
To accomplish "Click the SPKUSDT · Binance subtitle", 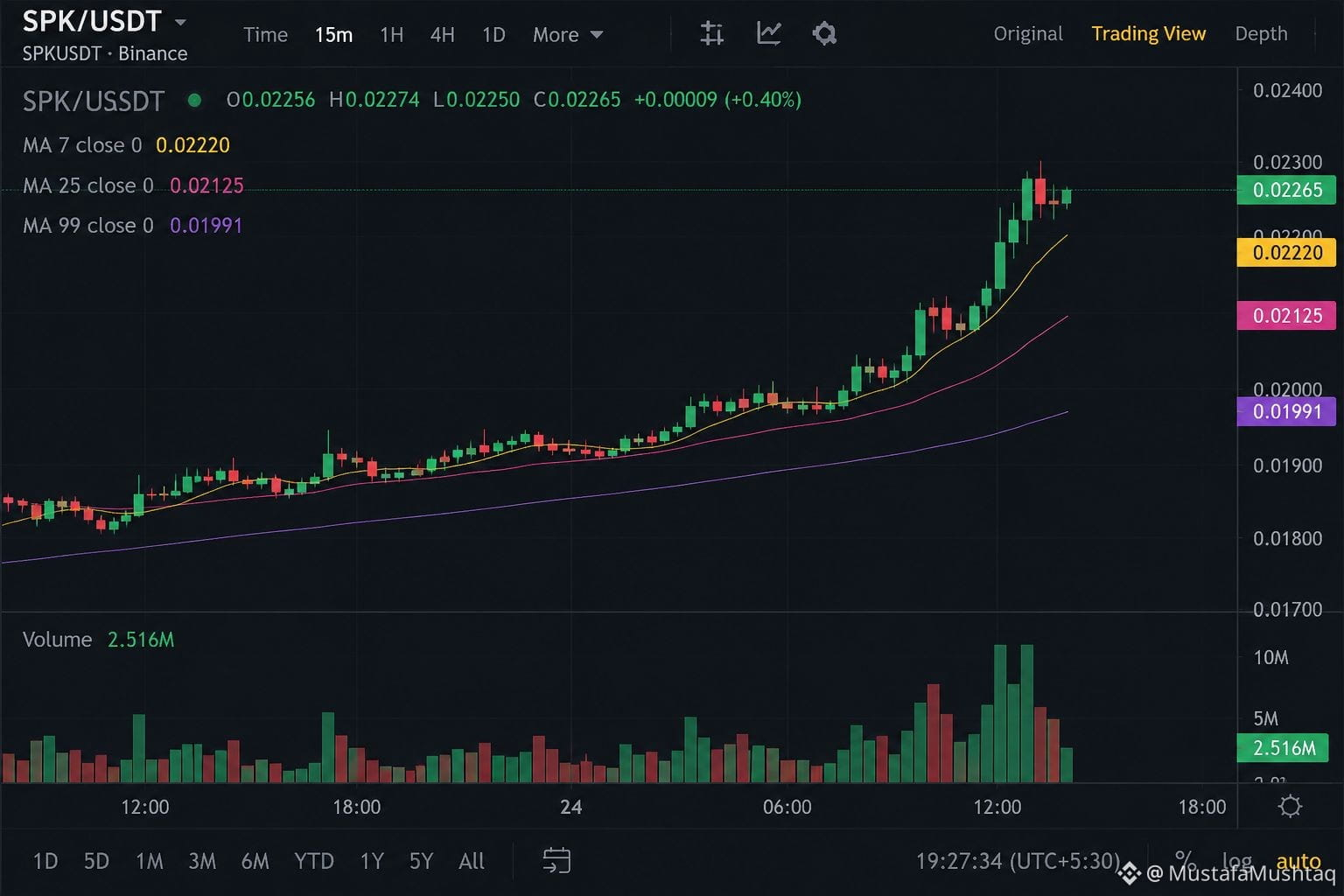I will [105, 53].
